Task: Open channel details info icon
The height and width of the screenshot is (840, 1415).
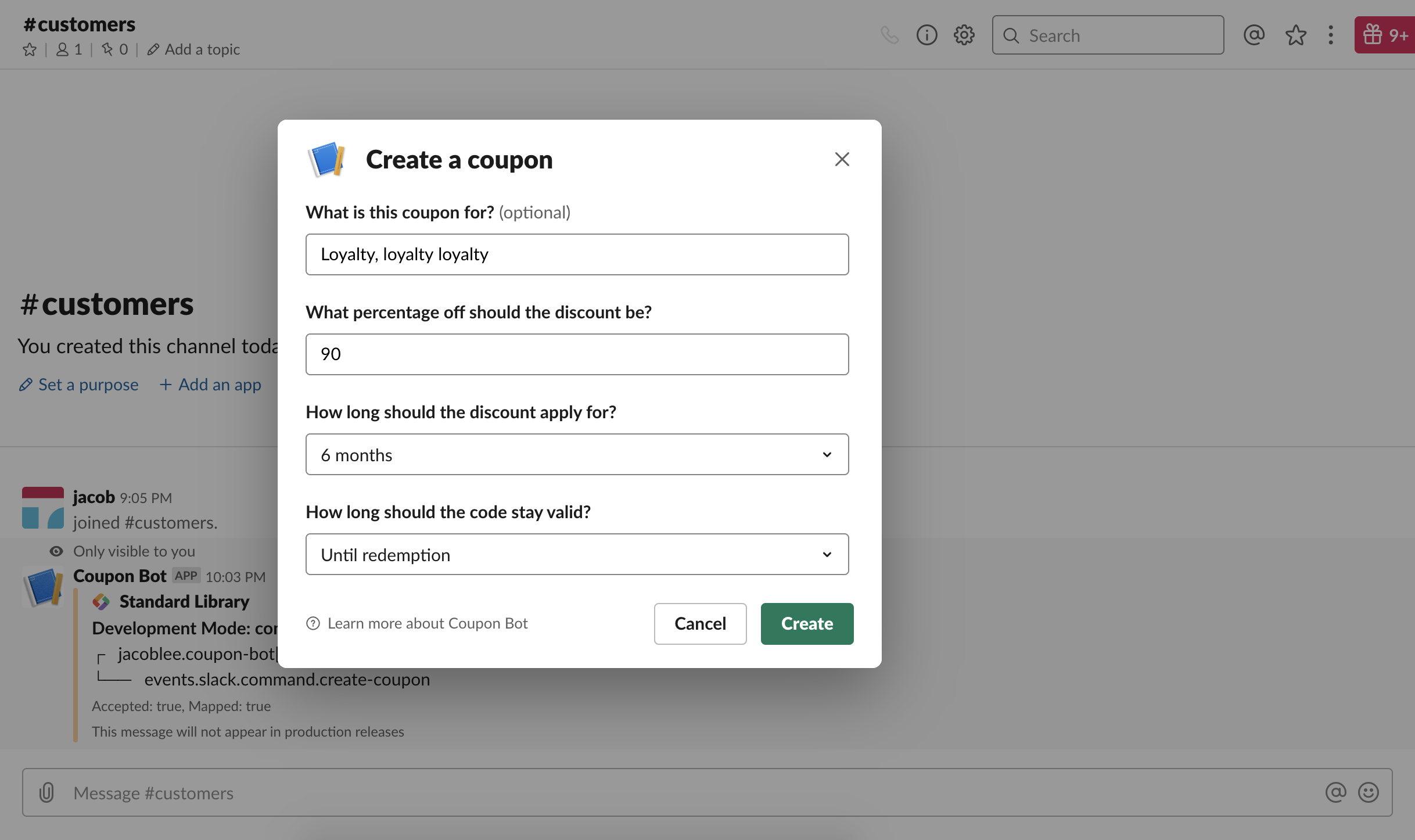Action: [926, 35]
